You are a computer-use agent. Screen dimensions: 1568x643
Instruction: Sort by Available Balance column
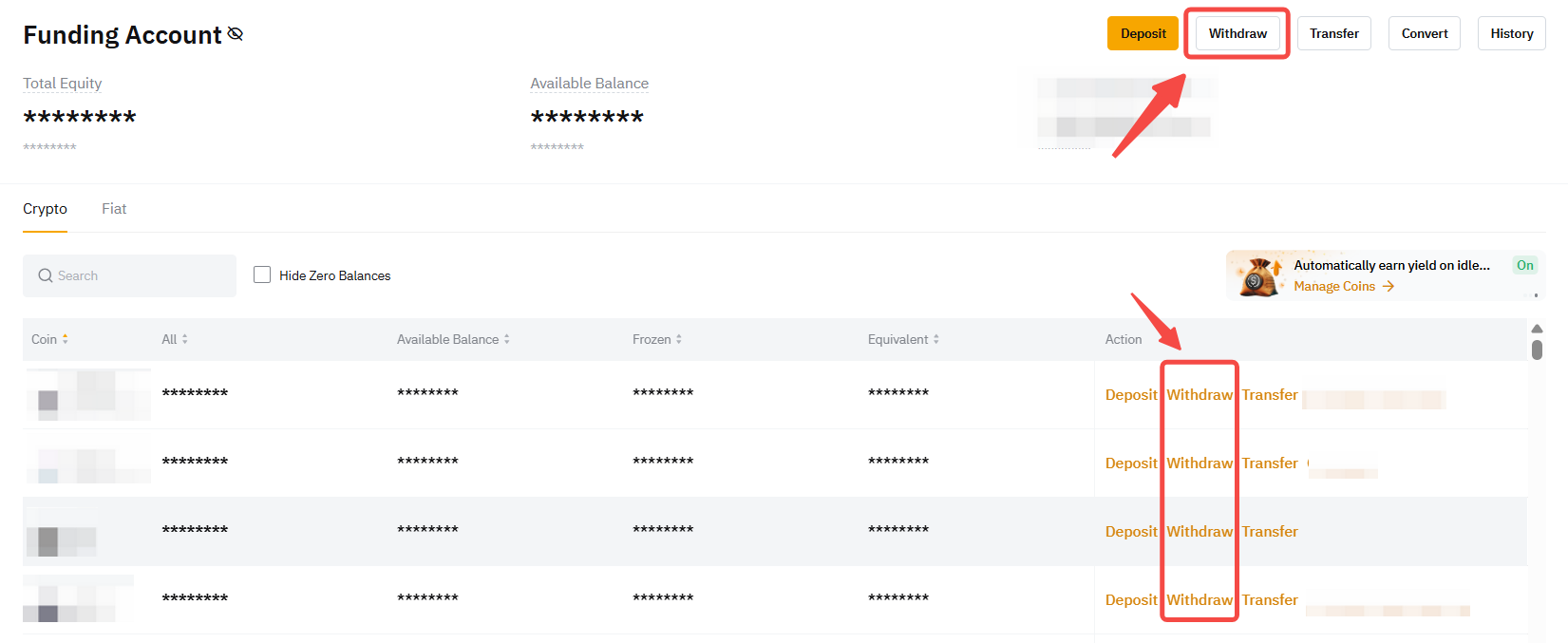coord(506,339)
